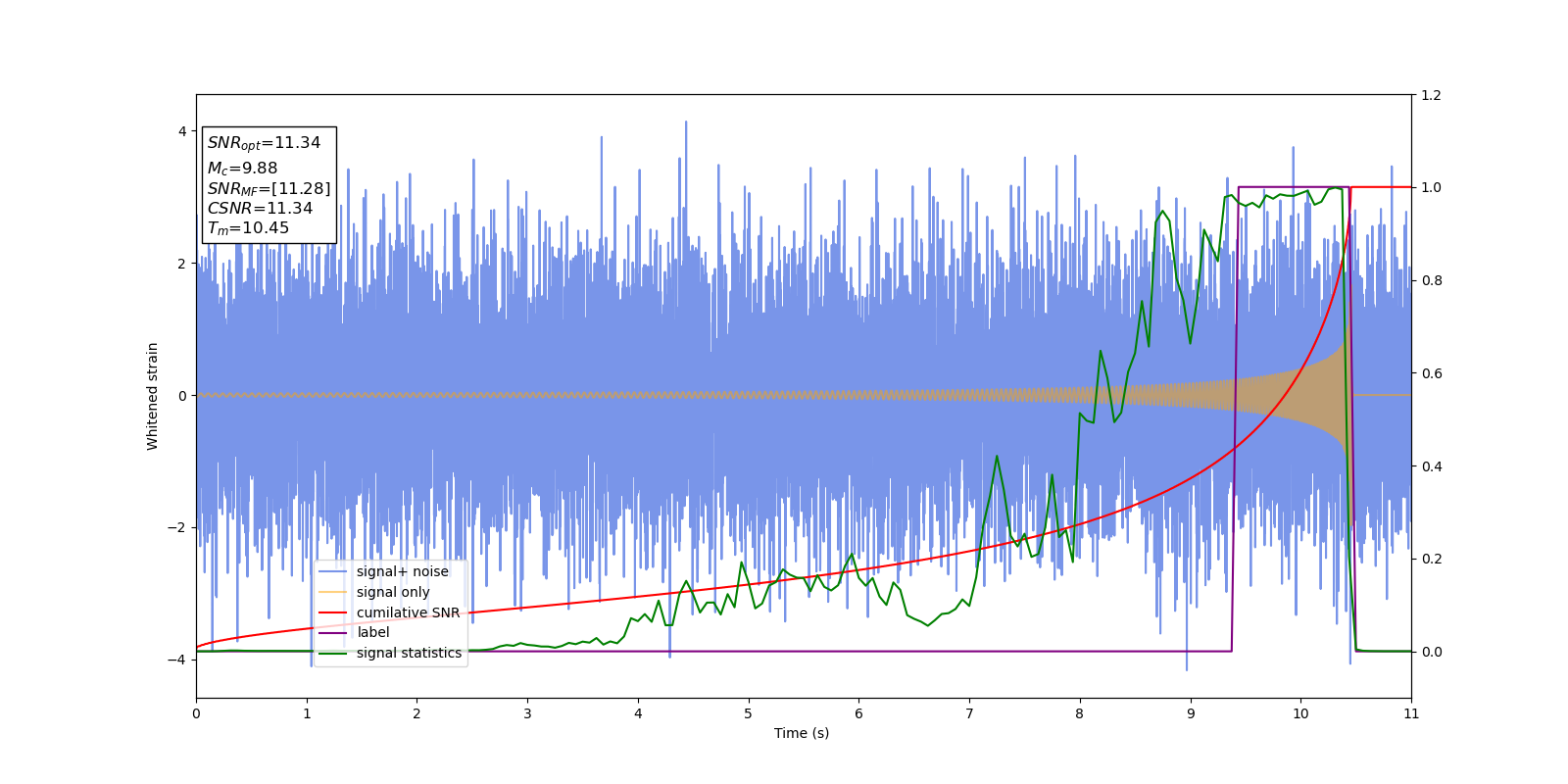
Task: Click the Tm=10.45 annotation text
Action: pos(248,228)
